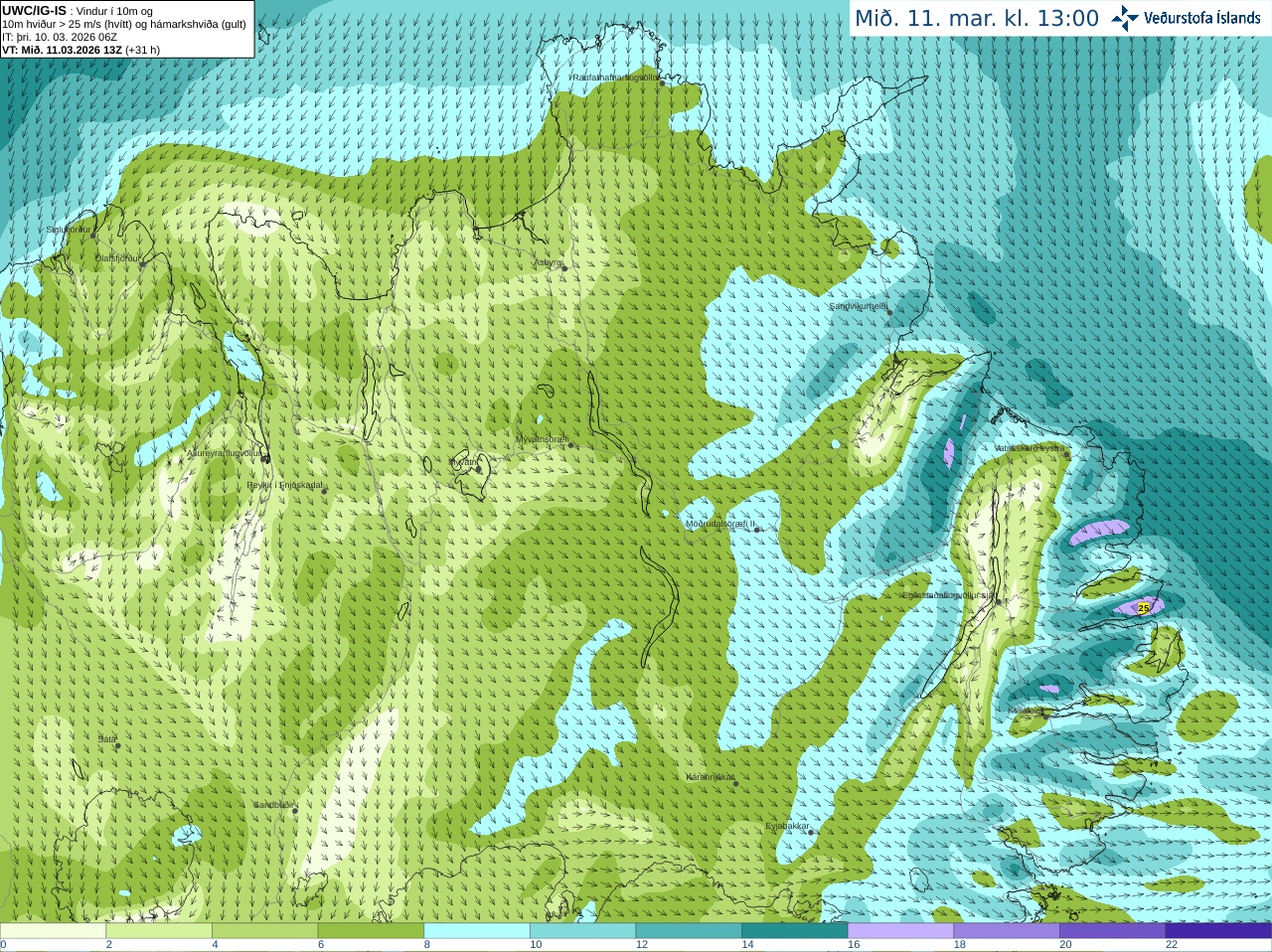Select the 8–10 m/s pale cyan legend swatch

point(477,931)
